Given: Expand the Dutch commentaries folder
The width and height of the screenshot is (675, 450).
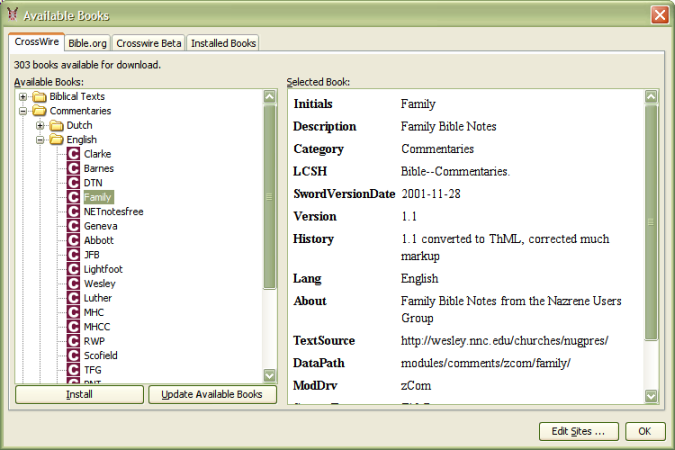Looking at the screenshot, I should pyautogui.click(x=40, y=126).
